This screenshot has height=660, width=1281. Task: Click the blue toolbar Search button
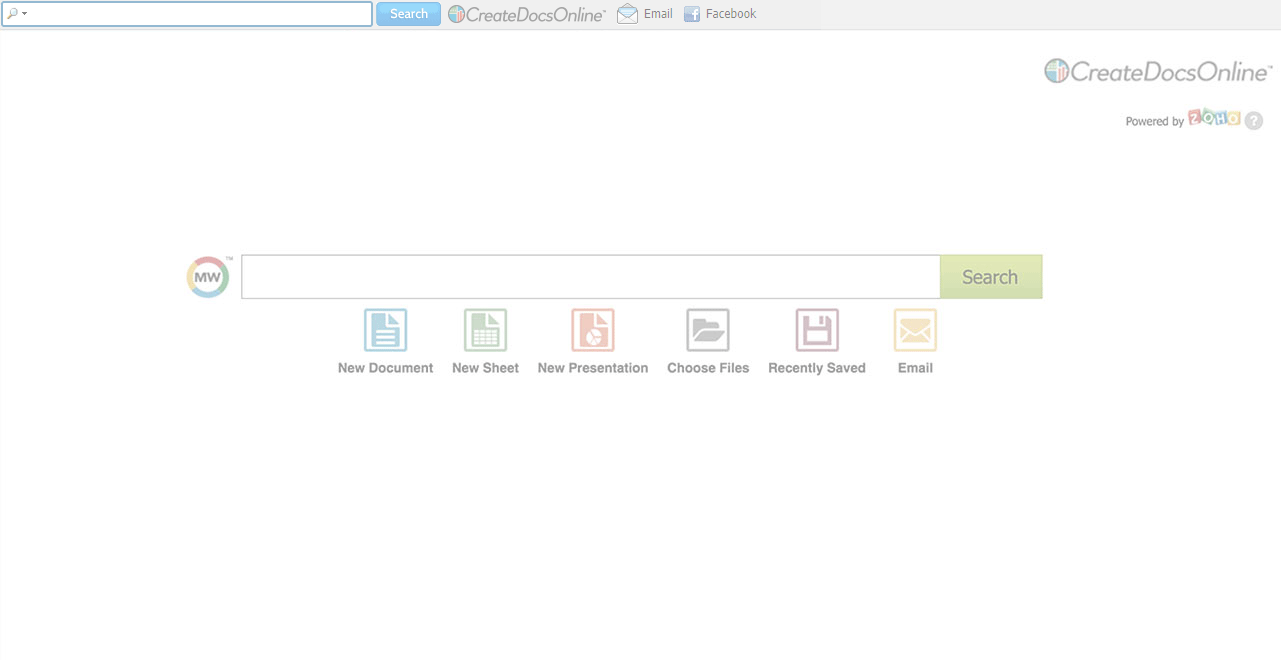click(409, 14)
